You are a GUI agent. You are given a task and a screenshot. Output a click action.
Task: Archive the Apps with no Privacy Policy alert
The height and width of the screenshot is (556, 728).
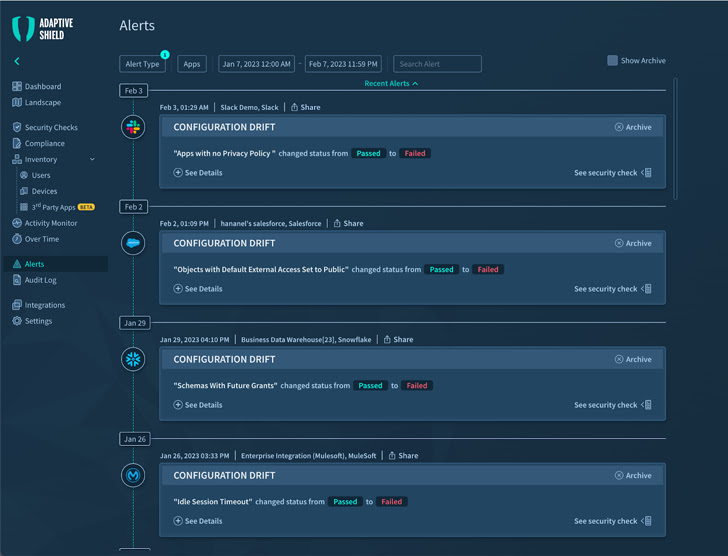tap(633, 127)
